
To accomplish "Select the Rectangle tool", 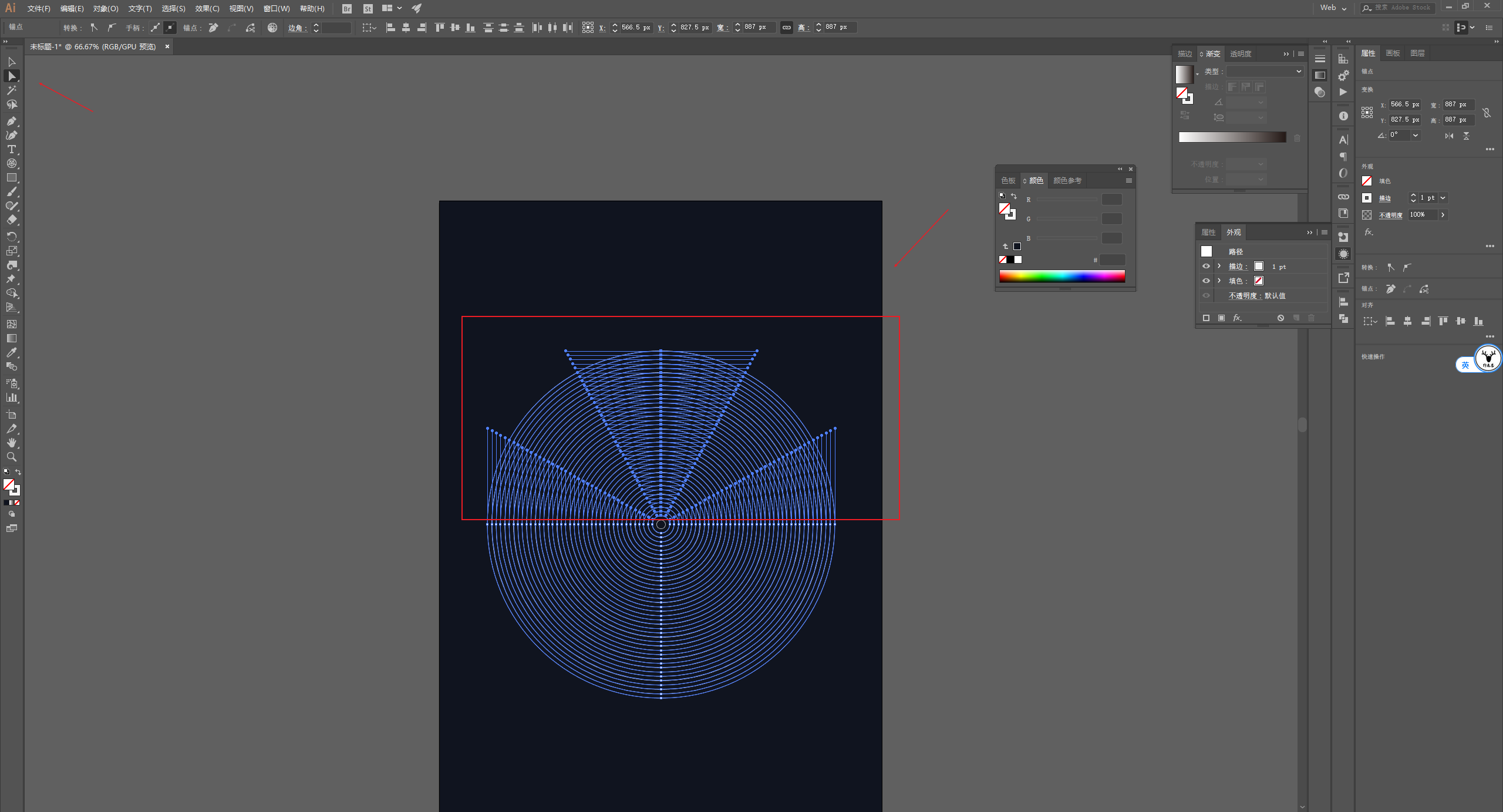I will coord(11,177).
